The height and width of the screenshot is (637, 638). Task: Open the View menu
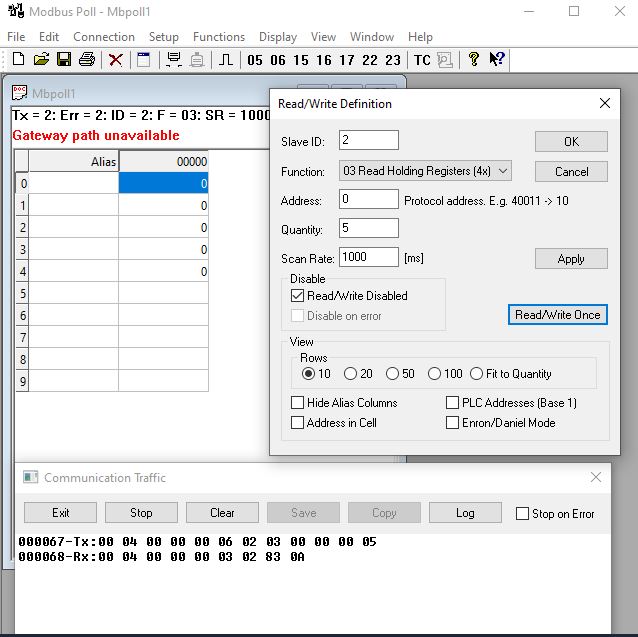point(323,37)
